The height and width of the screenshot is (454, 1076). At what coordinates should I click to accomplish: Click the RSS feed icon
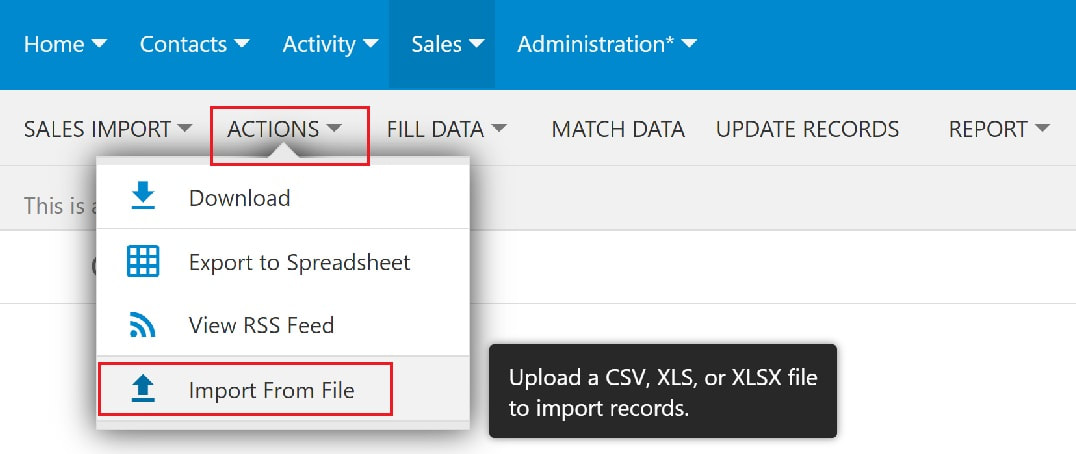(x=143, y=324)
